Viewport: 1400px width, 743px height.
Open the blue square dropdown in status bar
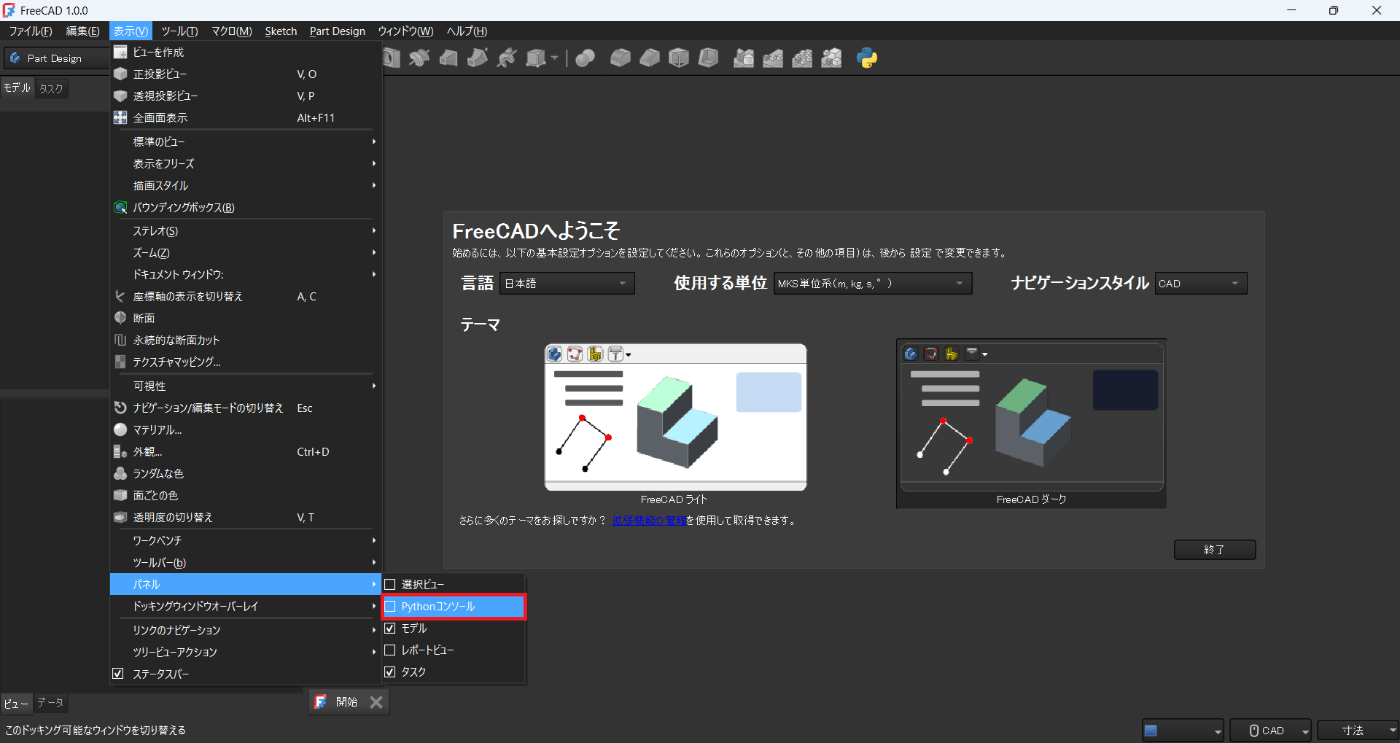(x=1183, y=730)
